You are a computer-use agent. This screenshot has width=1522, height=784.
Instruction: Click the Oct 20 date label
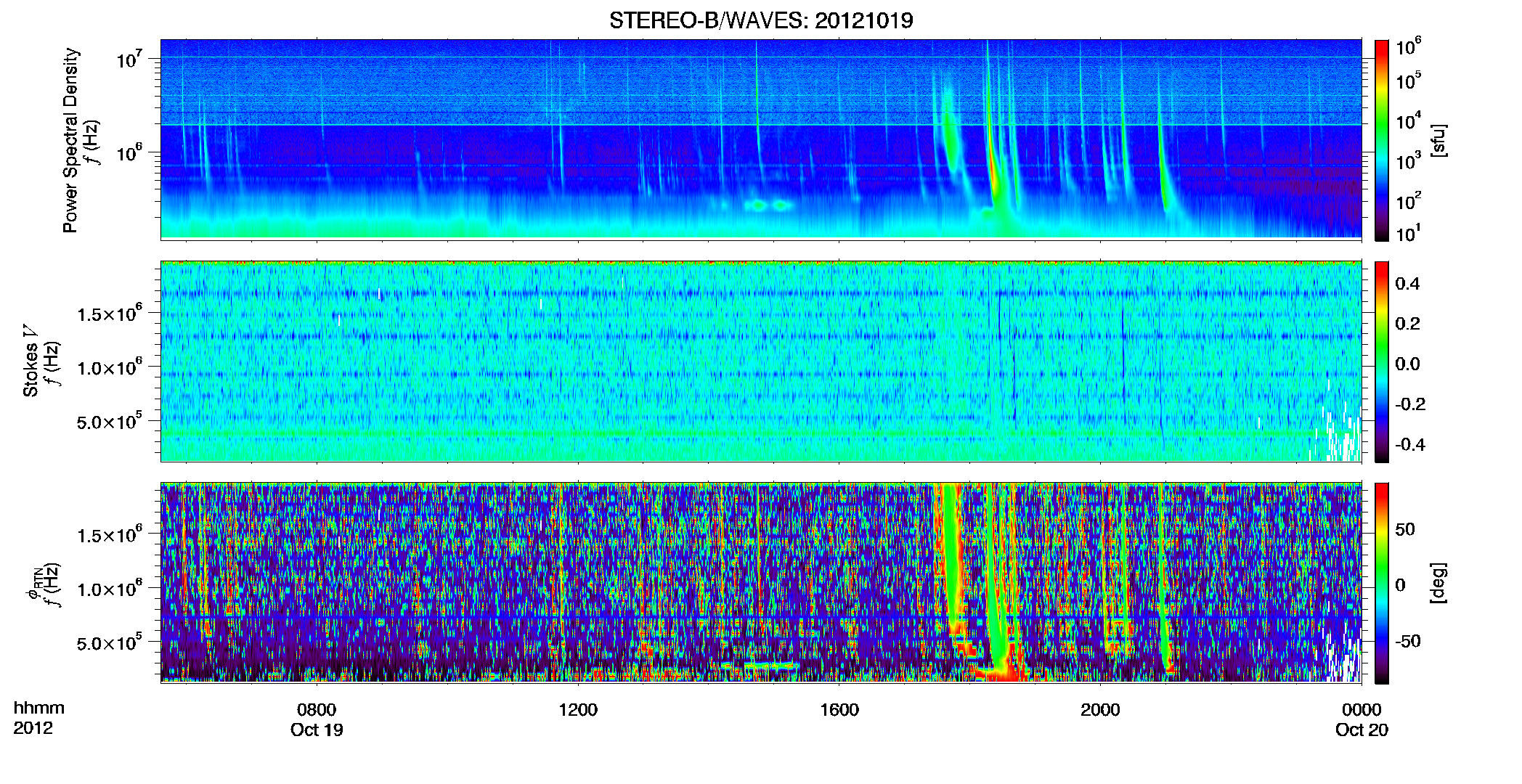(1362, 730)
